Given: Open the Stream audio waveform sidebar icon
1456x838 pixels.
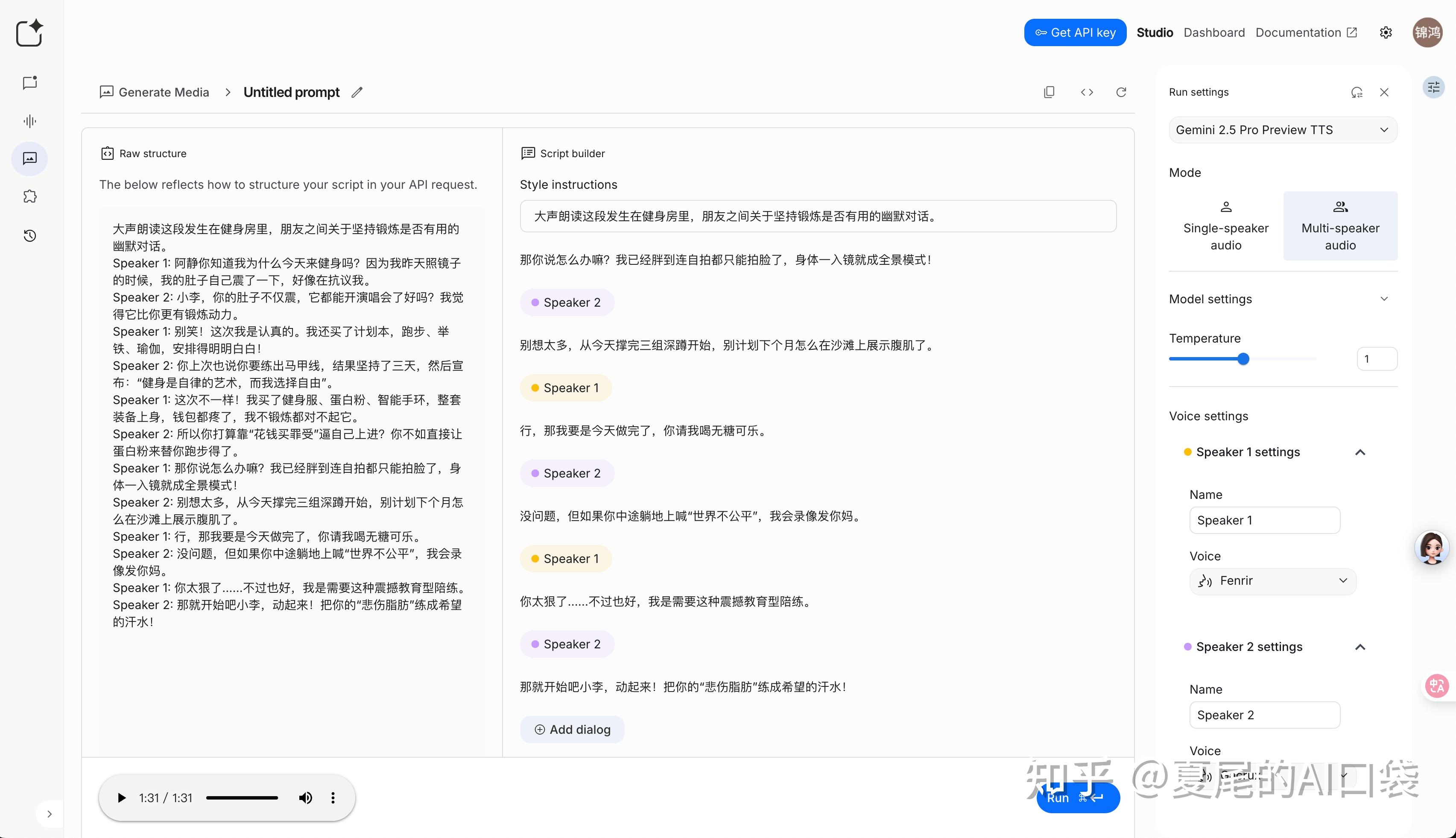Looking at the screenshot, I should 30,121.
